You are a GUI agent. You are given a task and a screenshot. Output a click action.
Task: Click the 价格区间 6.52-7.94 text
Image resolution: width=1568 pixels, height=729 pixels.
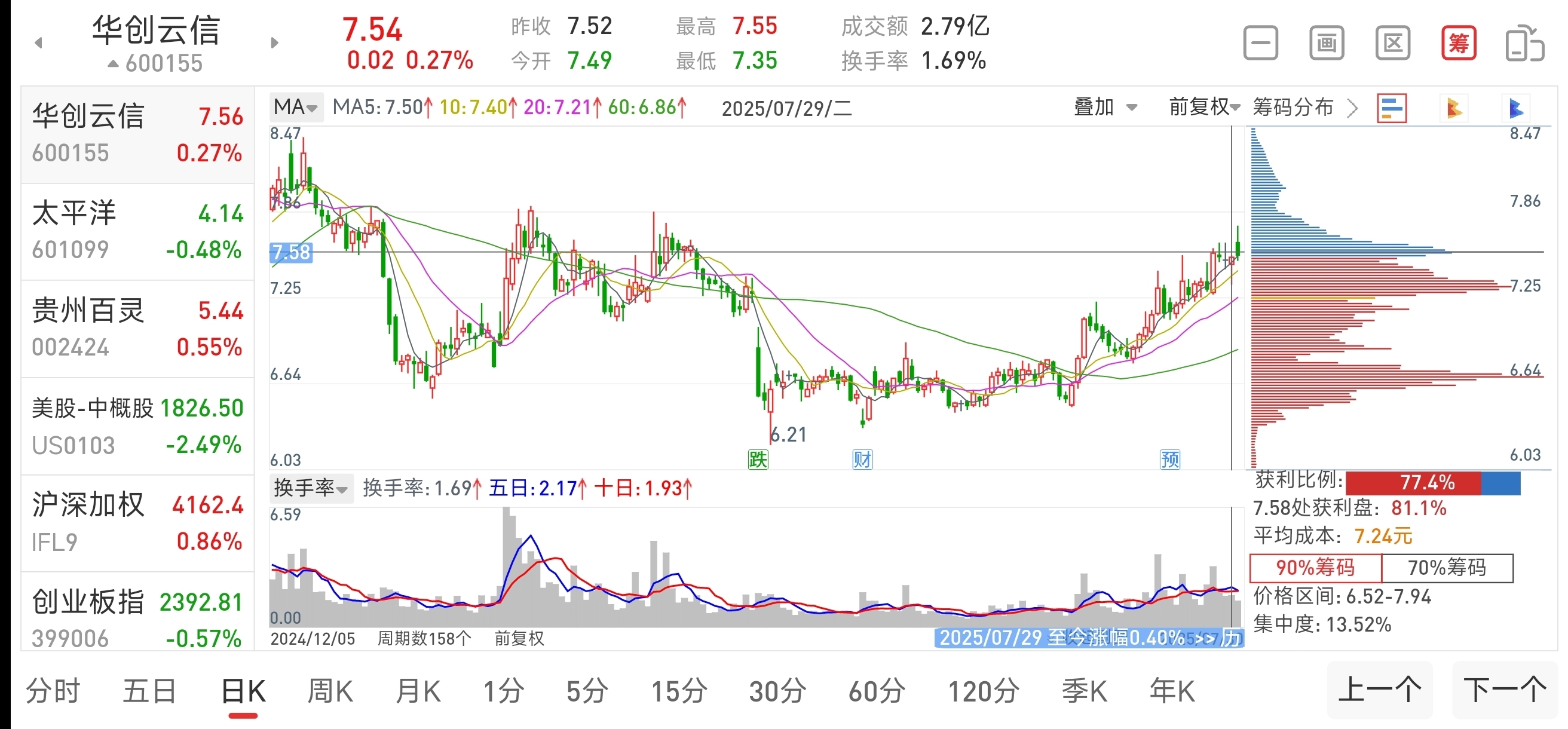1342,596
